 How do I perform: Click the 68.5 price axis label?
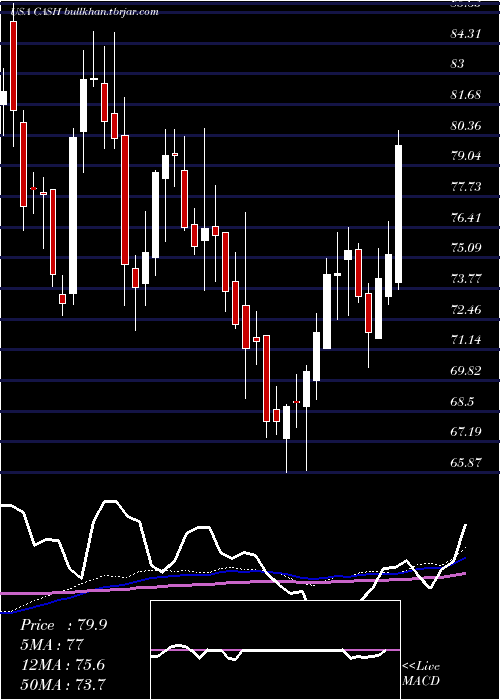point(462,401)
